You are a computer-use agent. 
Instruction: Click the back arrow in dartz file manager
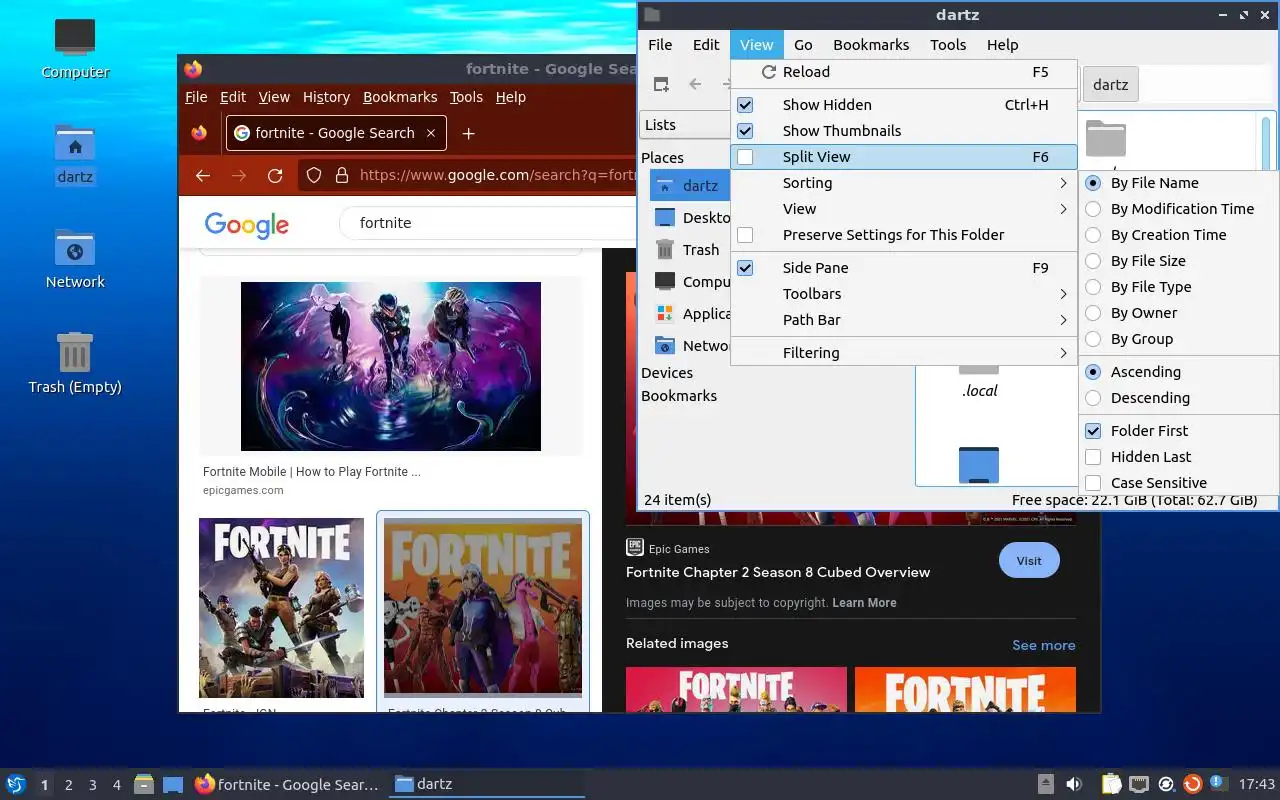tap(695, 85)
